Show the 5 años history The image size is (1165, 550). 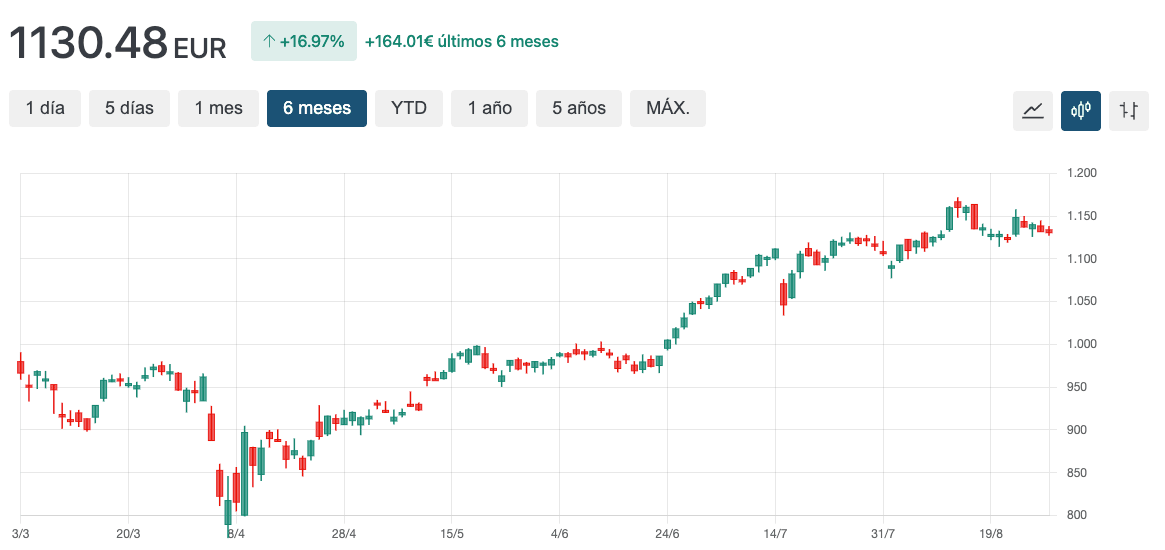point(579,108)
